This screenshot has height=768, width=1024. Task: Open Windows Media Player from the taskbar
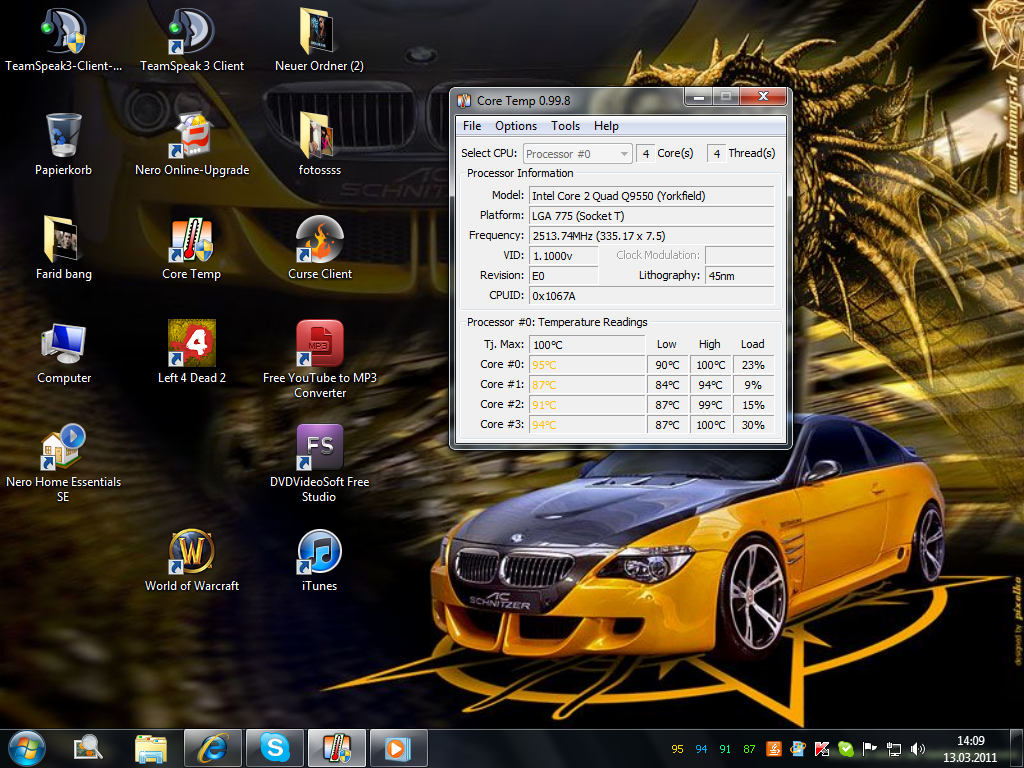coord(398,748)
